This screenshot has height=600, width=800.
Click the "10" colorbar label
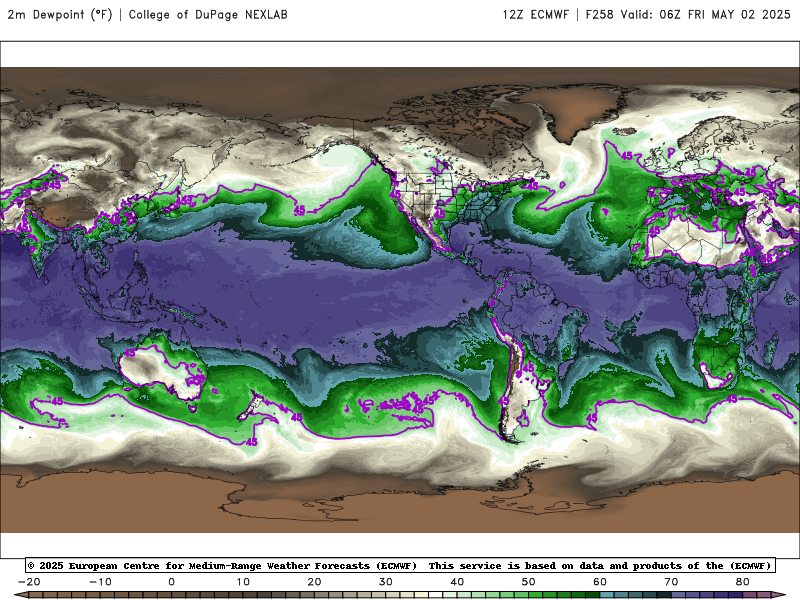click(243, 582)
